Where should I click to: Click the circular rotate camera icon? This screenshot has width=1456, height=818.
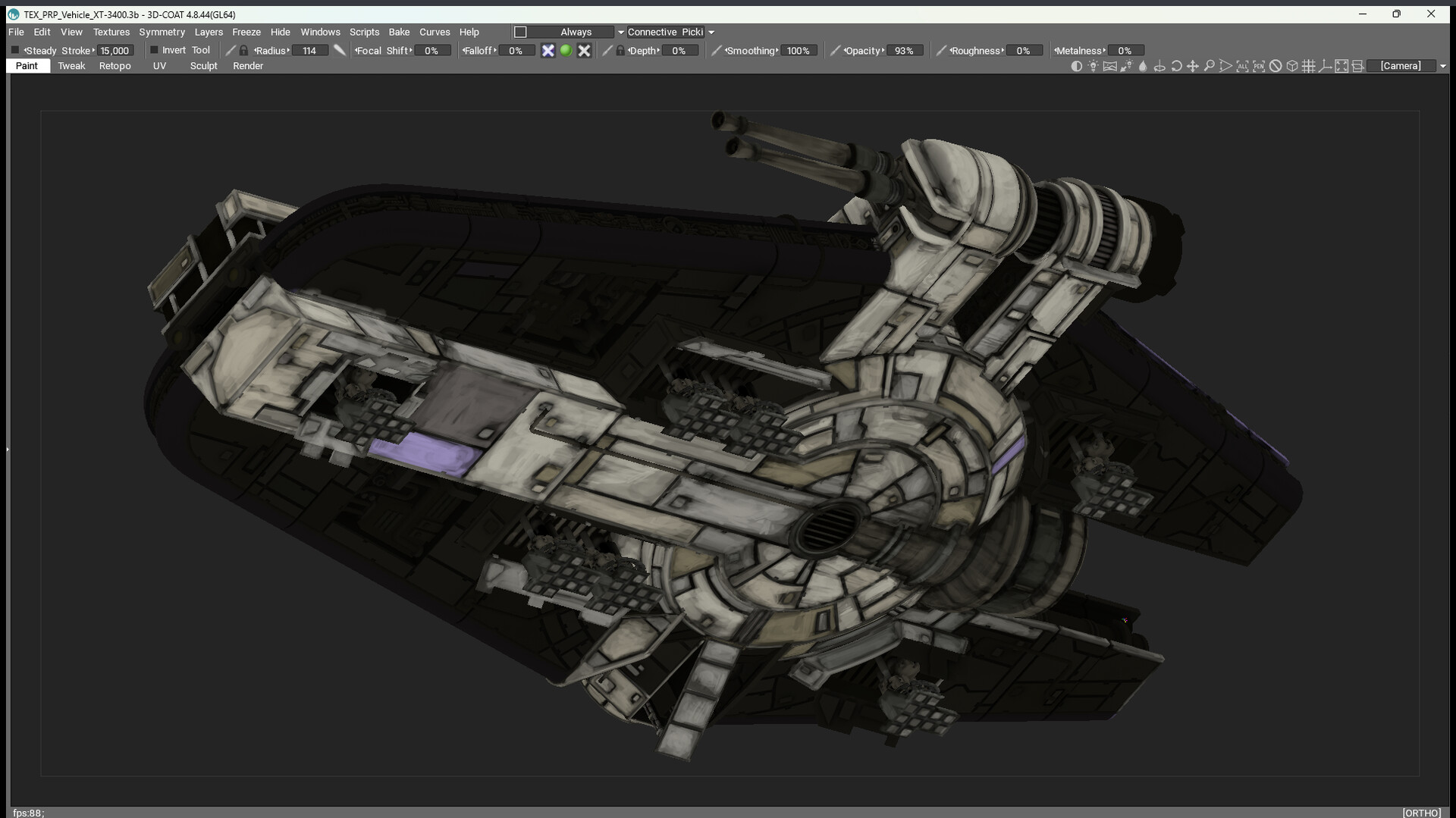coord(1176,66)
